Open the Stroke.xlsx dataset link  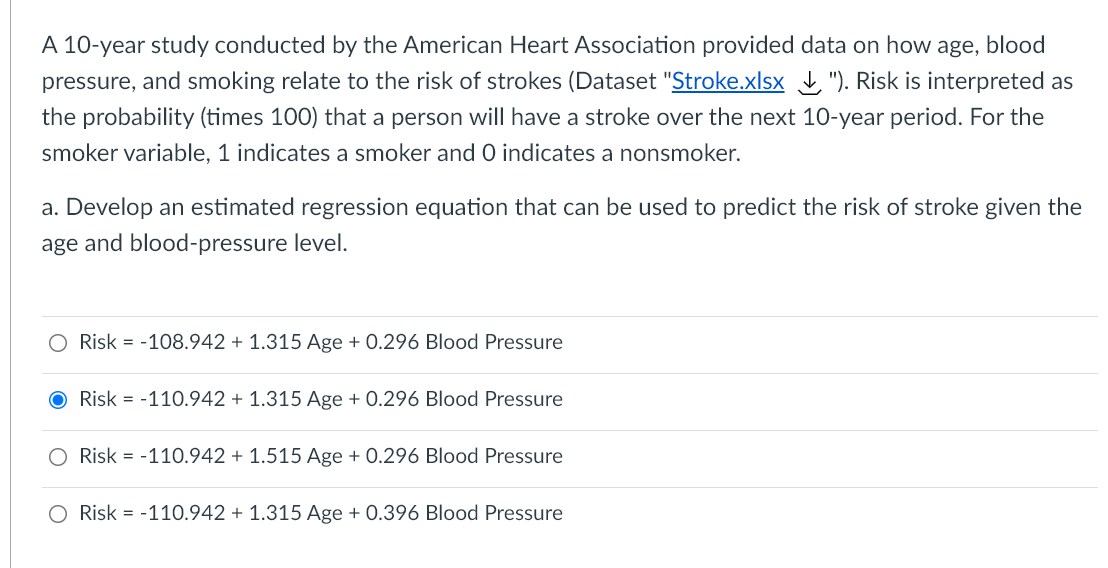click(728, 81)
